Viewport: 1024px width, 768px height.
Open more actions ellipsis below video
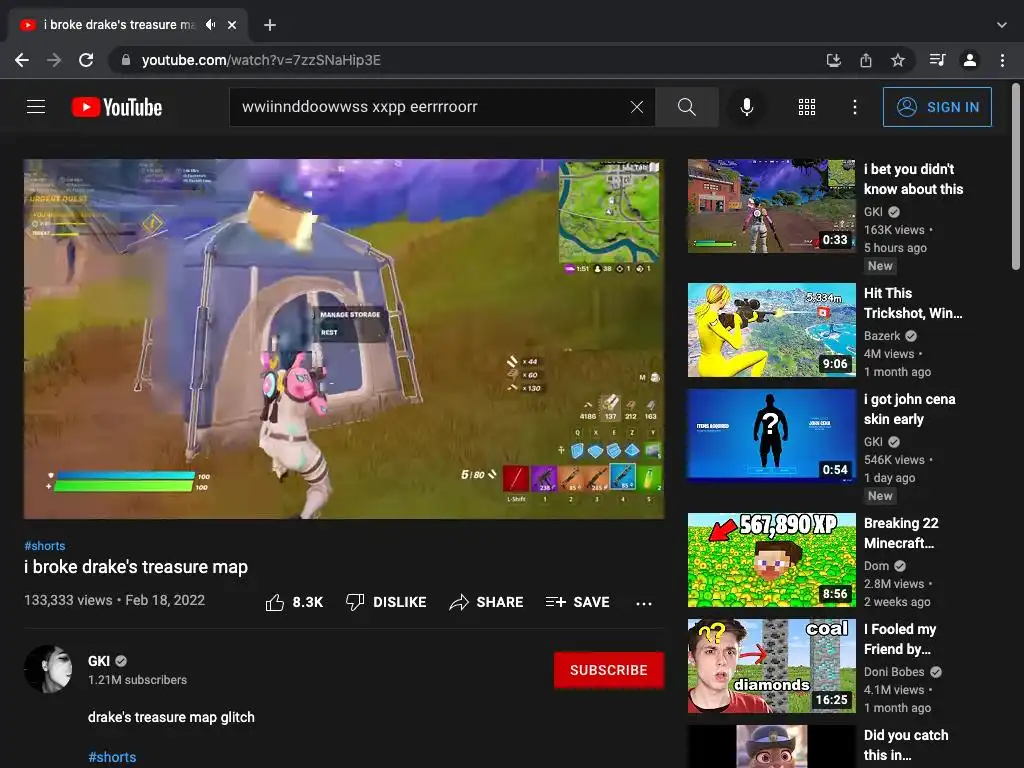click(x=644, y=603)
